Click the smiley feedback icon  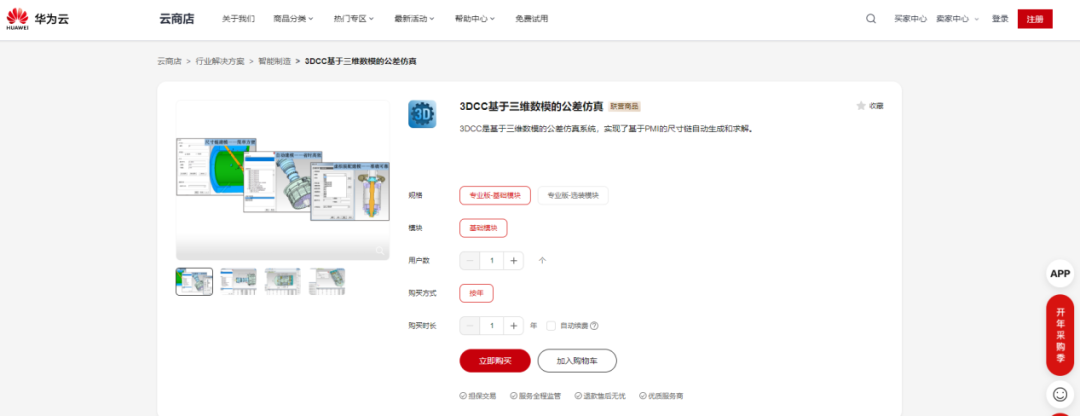1059,395
